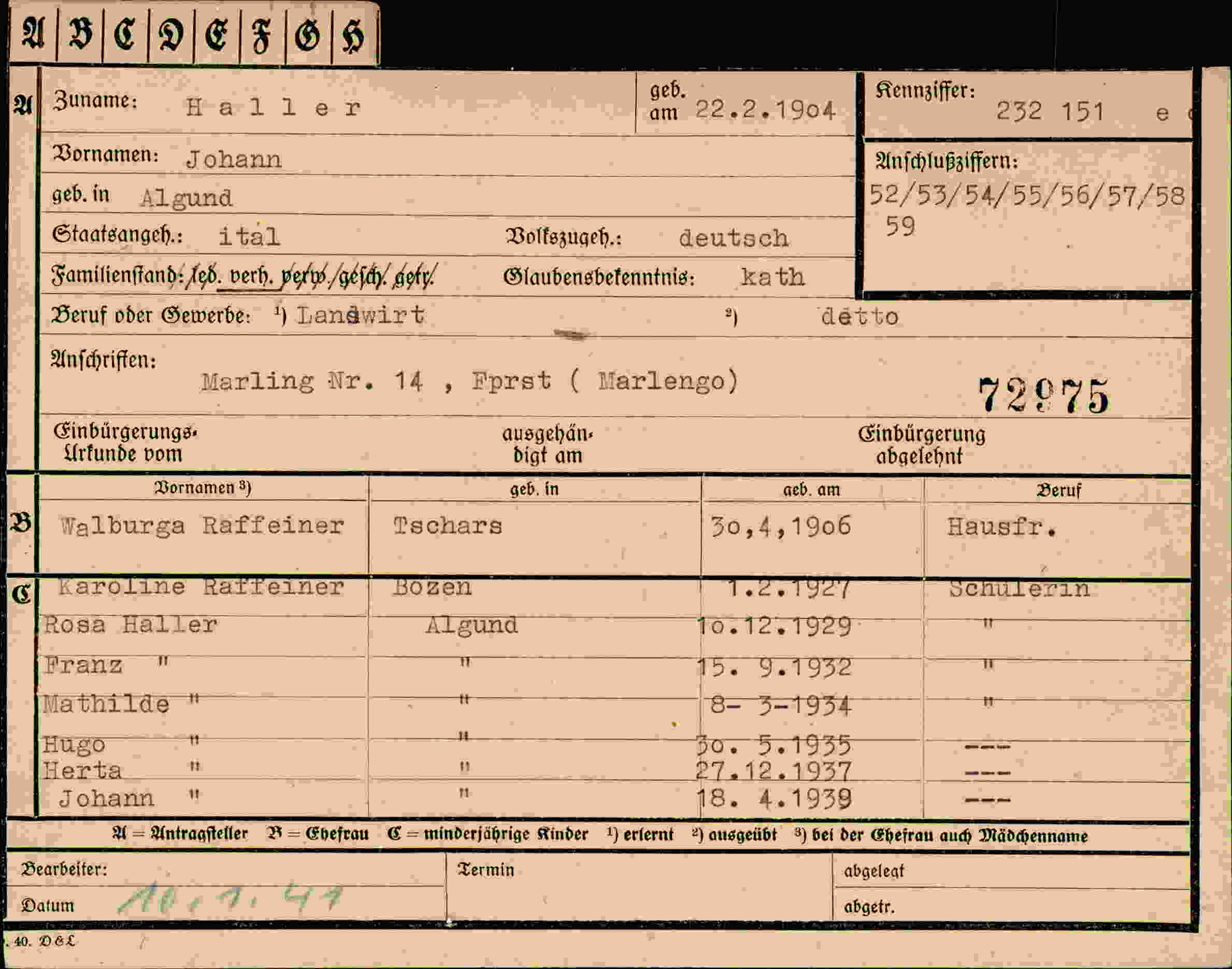Click the occupation 'Landwirt'
This screenshot has width=1232, height=969.
(361, 315)
